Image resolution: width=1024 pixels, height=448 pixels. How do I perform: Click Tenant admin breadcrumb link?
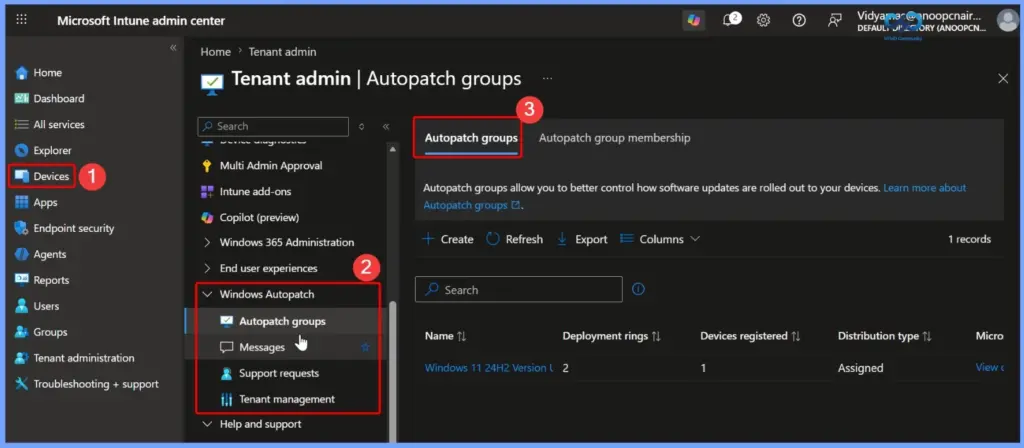(x=282, y=52)
